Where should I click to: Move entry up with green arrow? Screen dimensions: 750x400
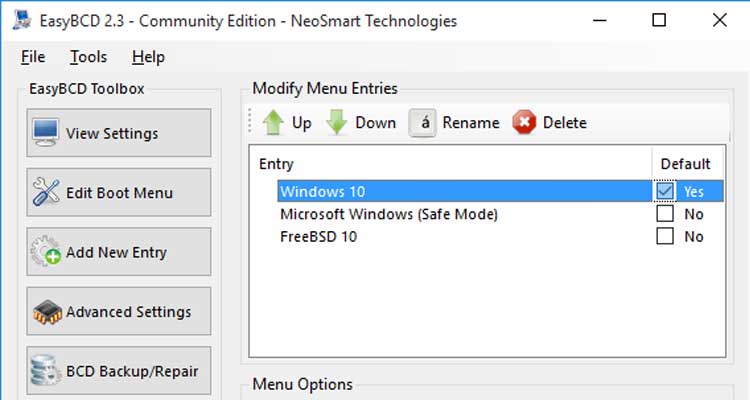click(x=273, y=122)
